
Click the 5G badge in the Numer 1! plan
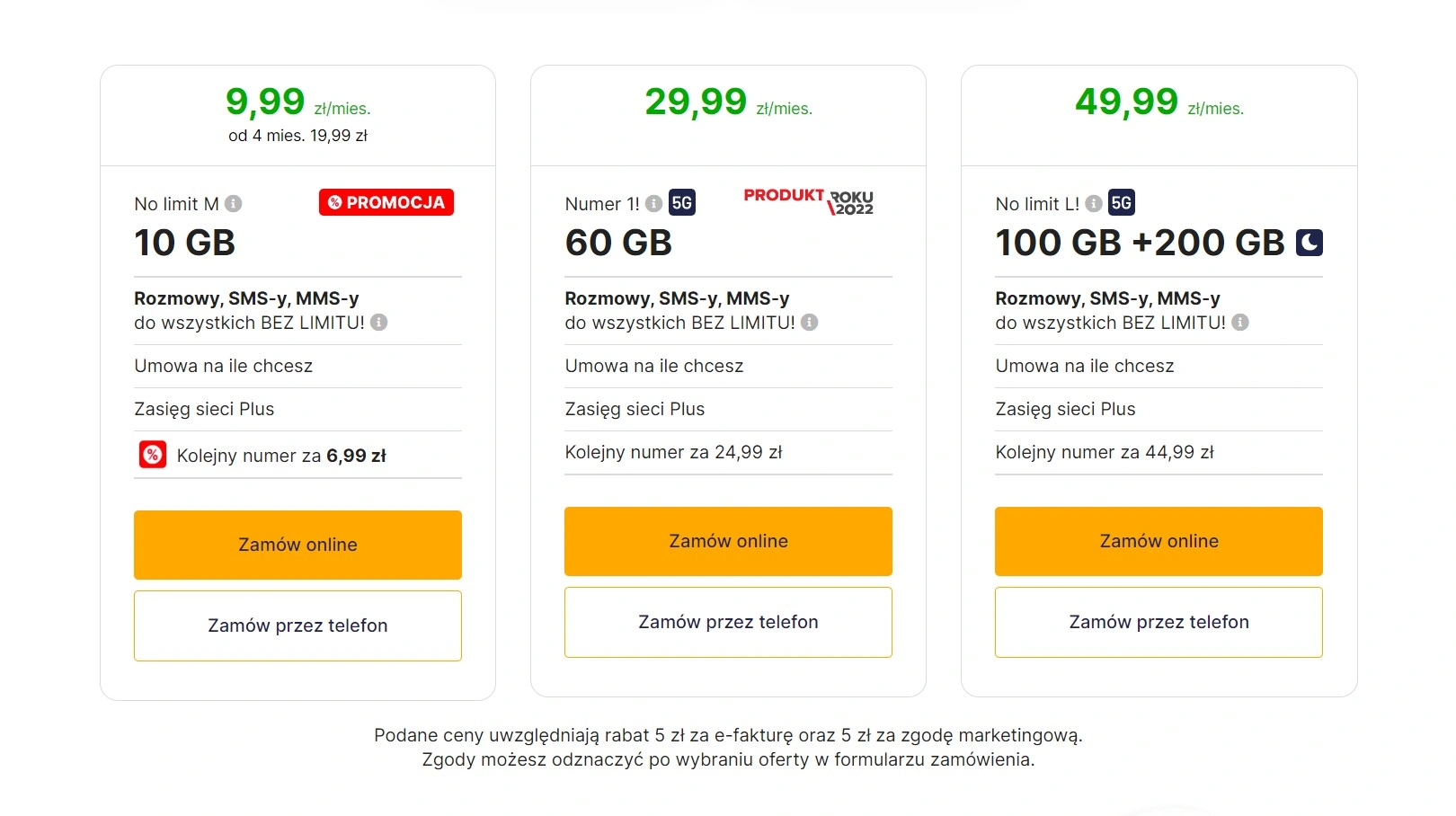tap(682, 203)
